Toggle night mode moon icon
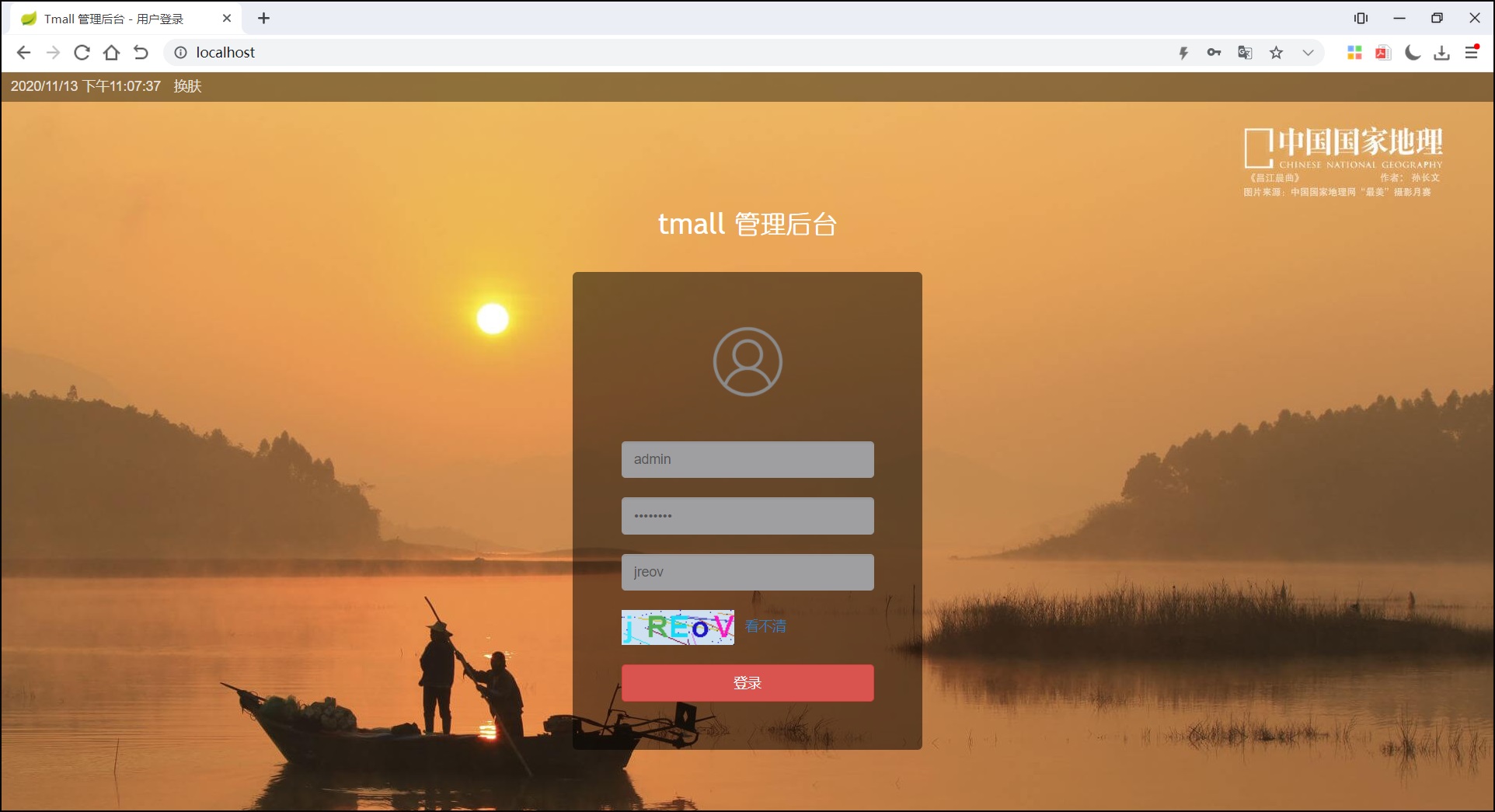The width and height of the screenshot is (1495, 812). (x=1413, y=52)
